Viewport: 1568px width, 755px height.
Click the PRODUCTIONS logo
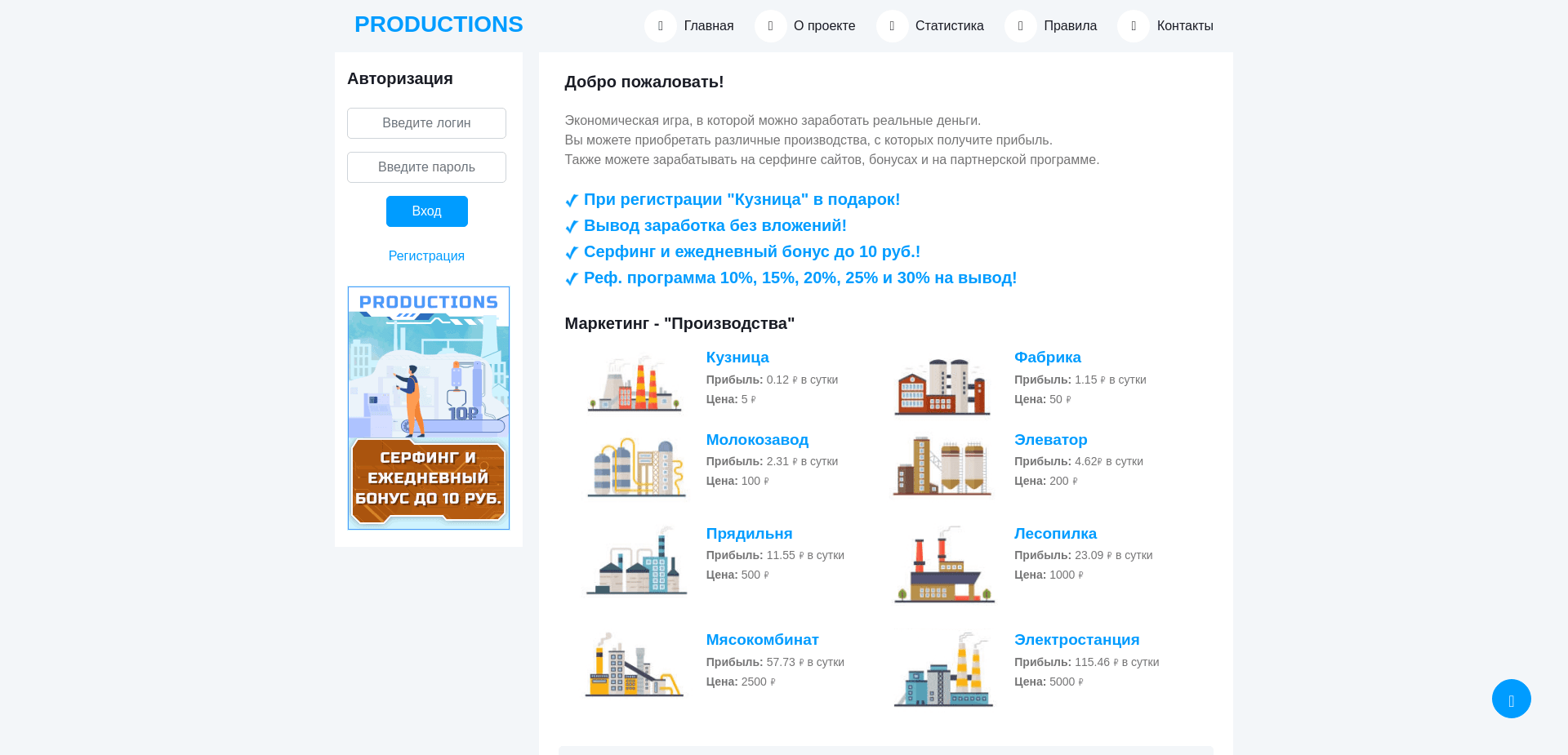point(439,24)
